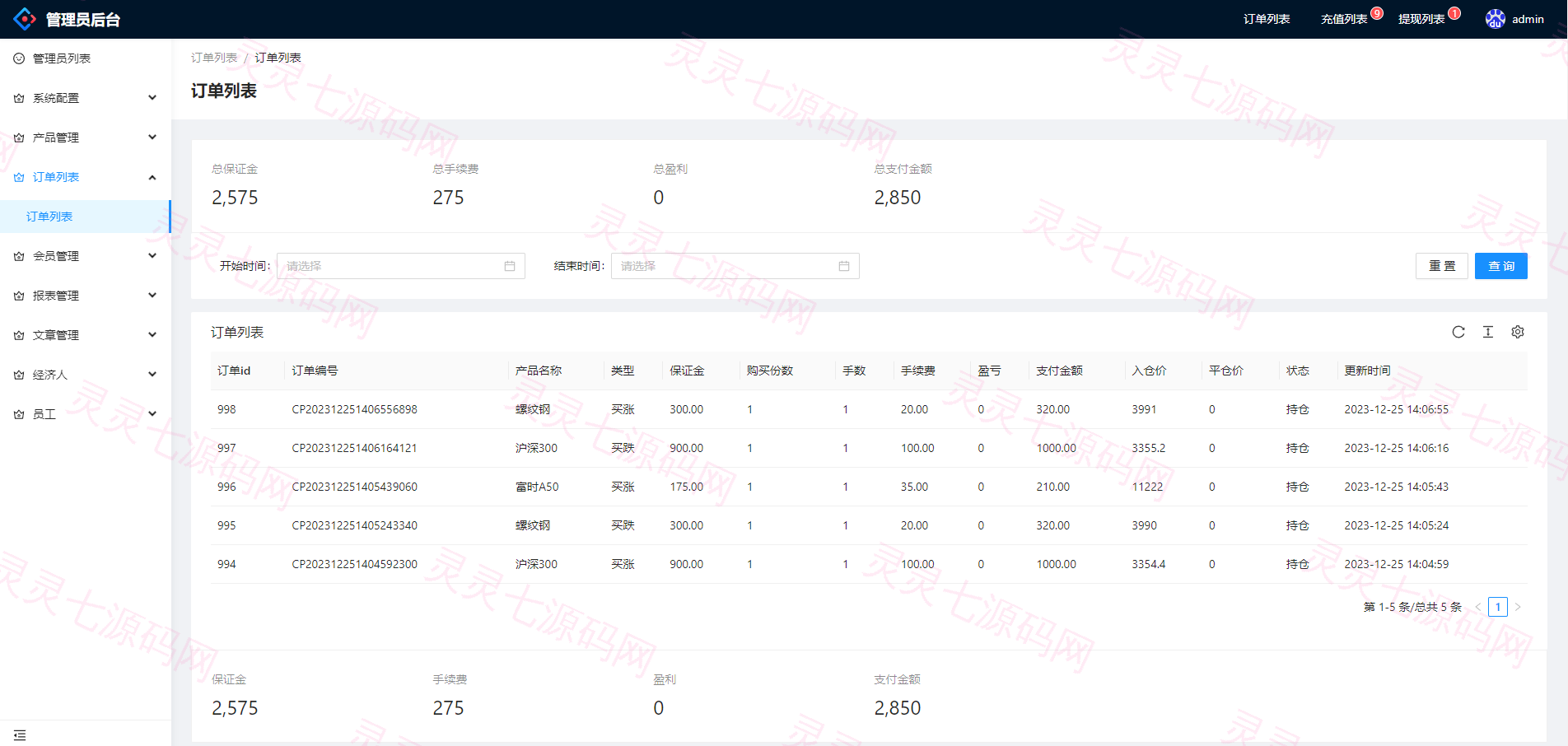Open calendar icon in 结束时间 field
The height and width of the screenshot is (746, 1568).
pos(844,266)
